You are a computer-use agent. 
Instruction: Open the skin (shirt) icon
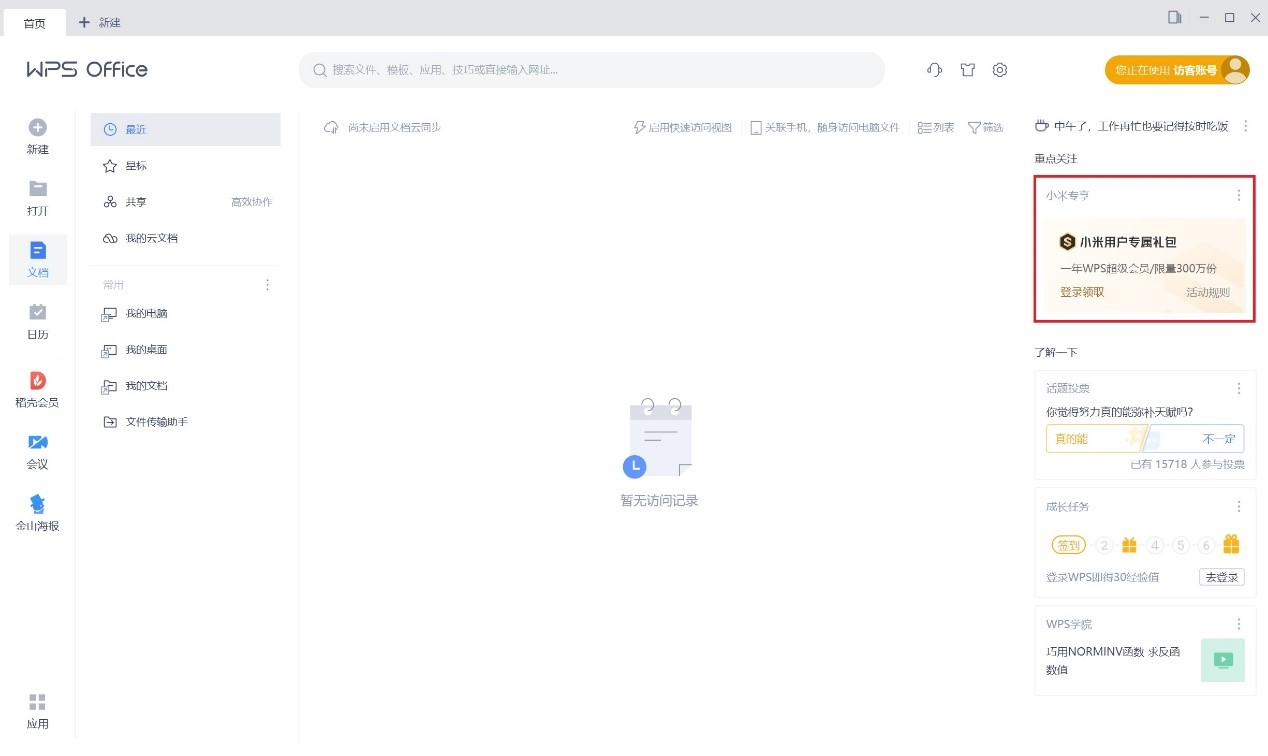pos(967,70)
